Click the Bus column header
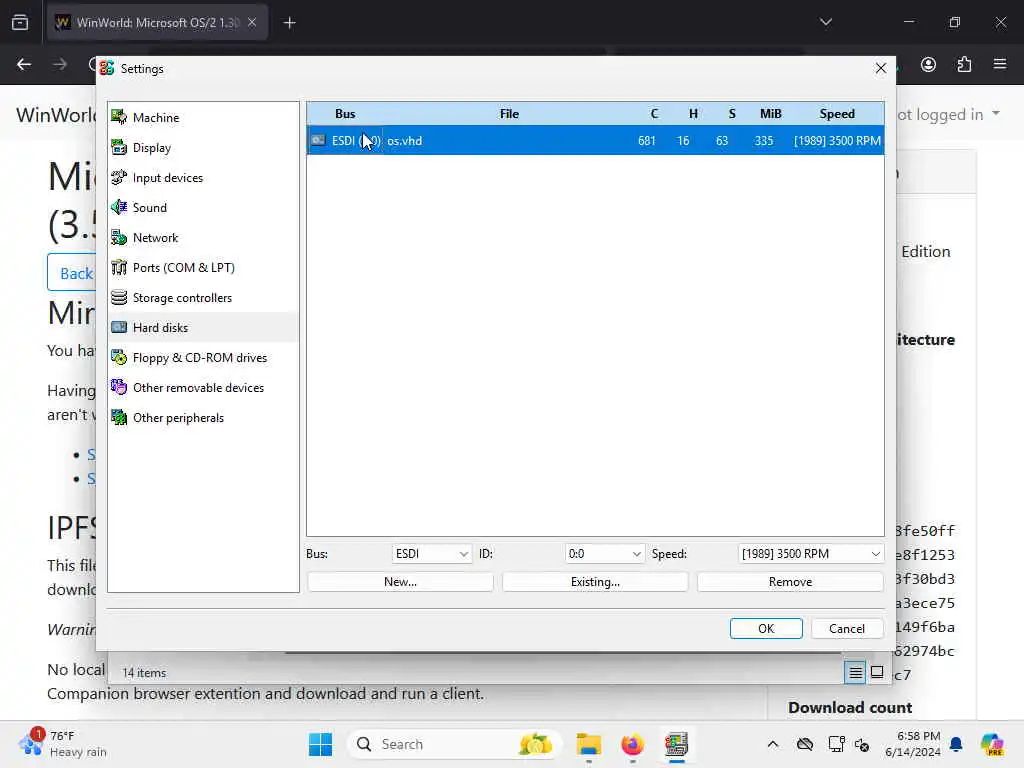The image size is (1024, 768). 345,114
